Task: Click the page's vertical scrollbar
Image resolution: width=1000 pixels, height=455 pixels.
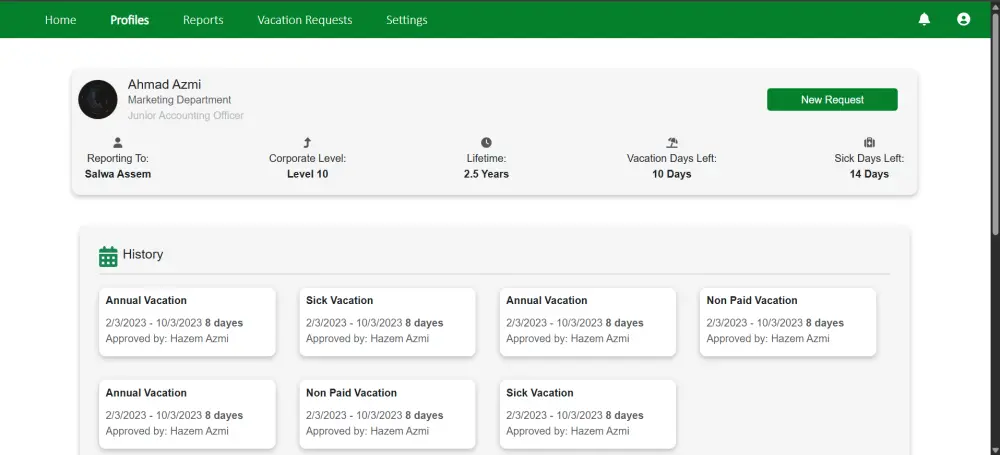Action: coord(994,124)
